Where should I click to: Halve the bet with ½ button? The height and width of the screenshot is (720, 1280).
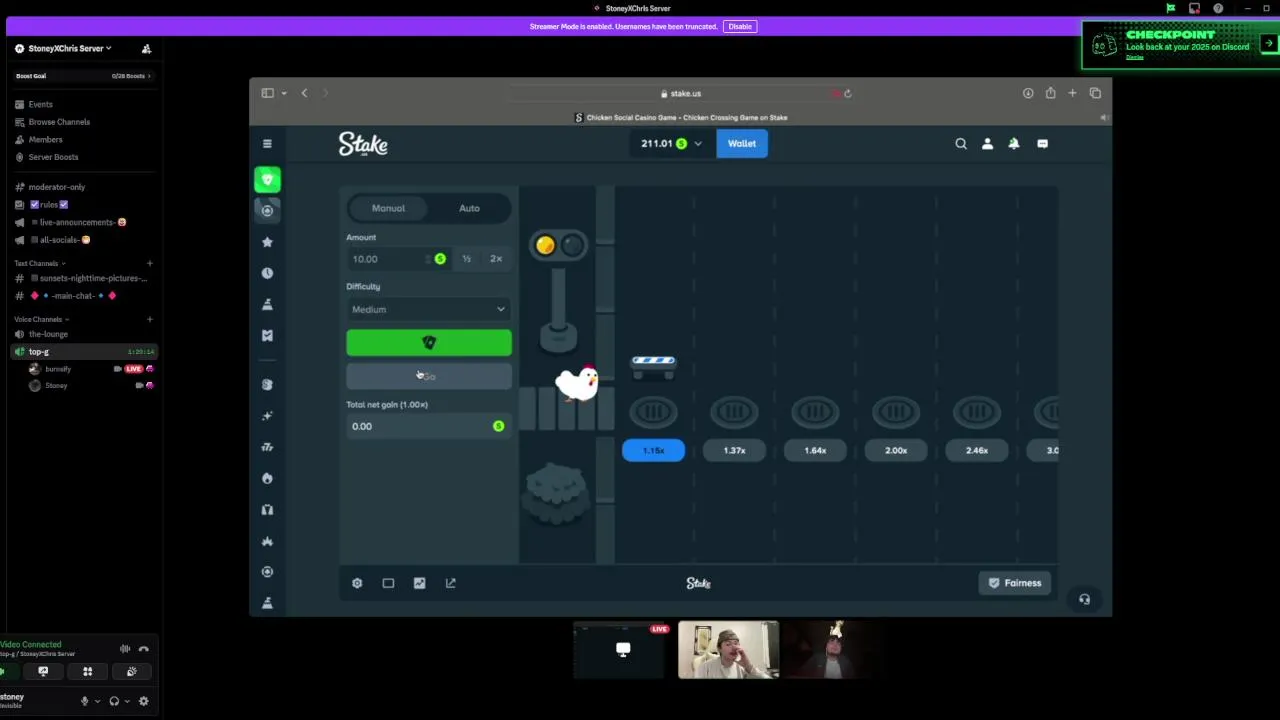point(466,259)
